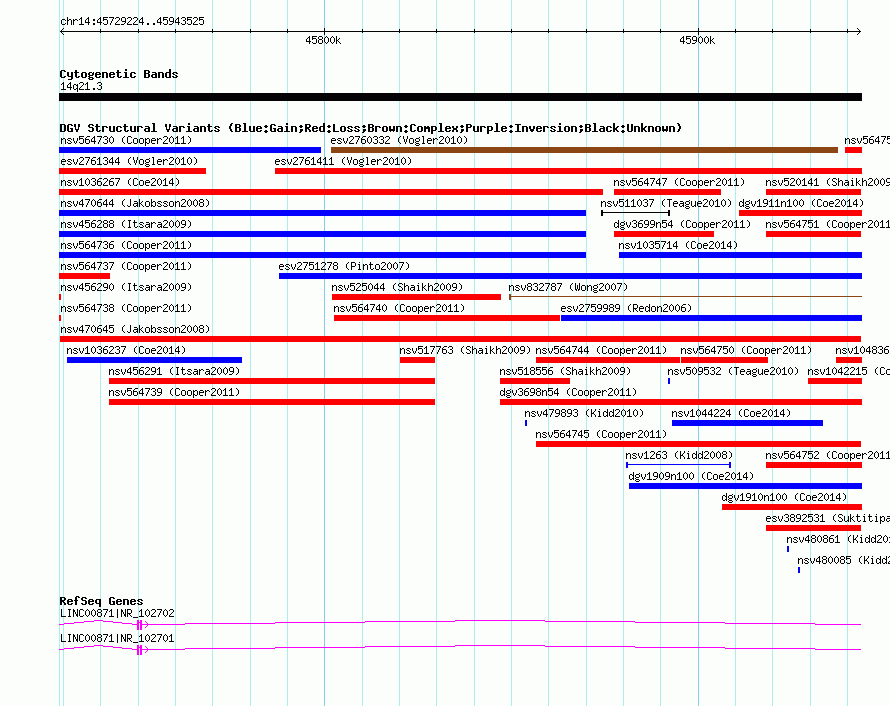
Task: Click the esv2760332 (Vogler2010) label
Action: 399,140
